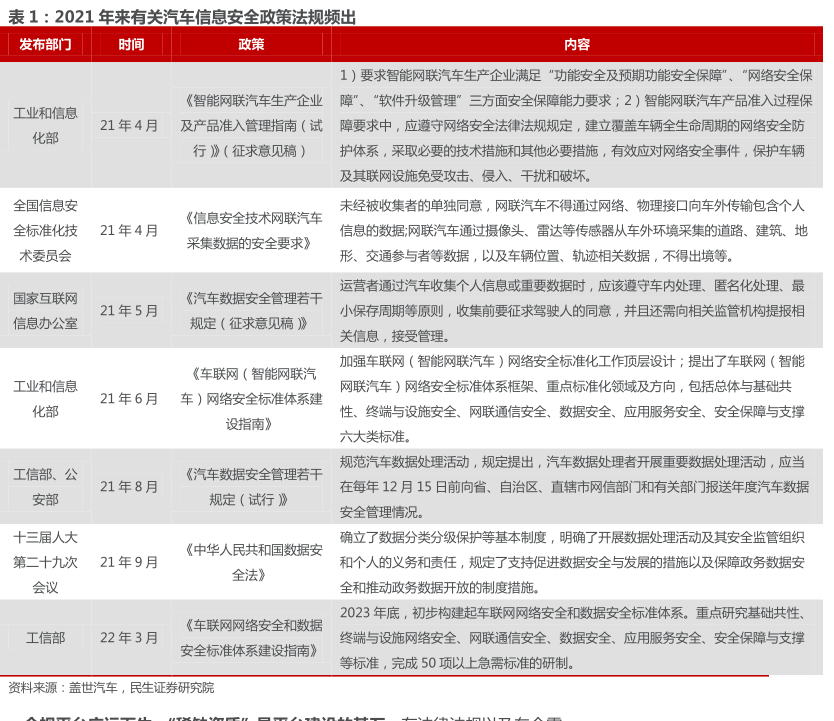Select the 国家互联网信息办公室 department cell
The image size is (834, 721).
[45, 311]
